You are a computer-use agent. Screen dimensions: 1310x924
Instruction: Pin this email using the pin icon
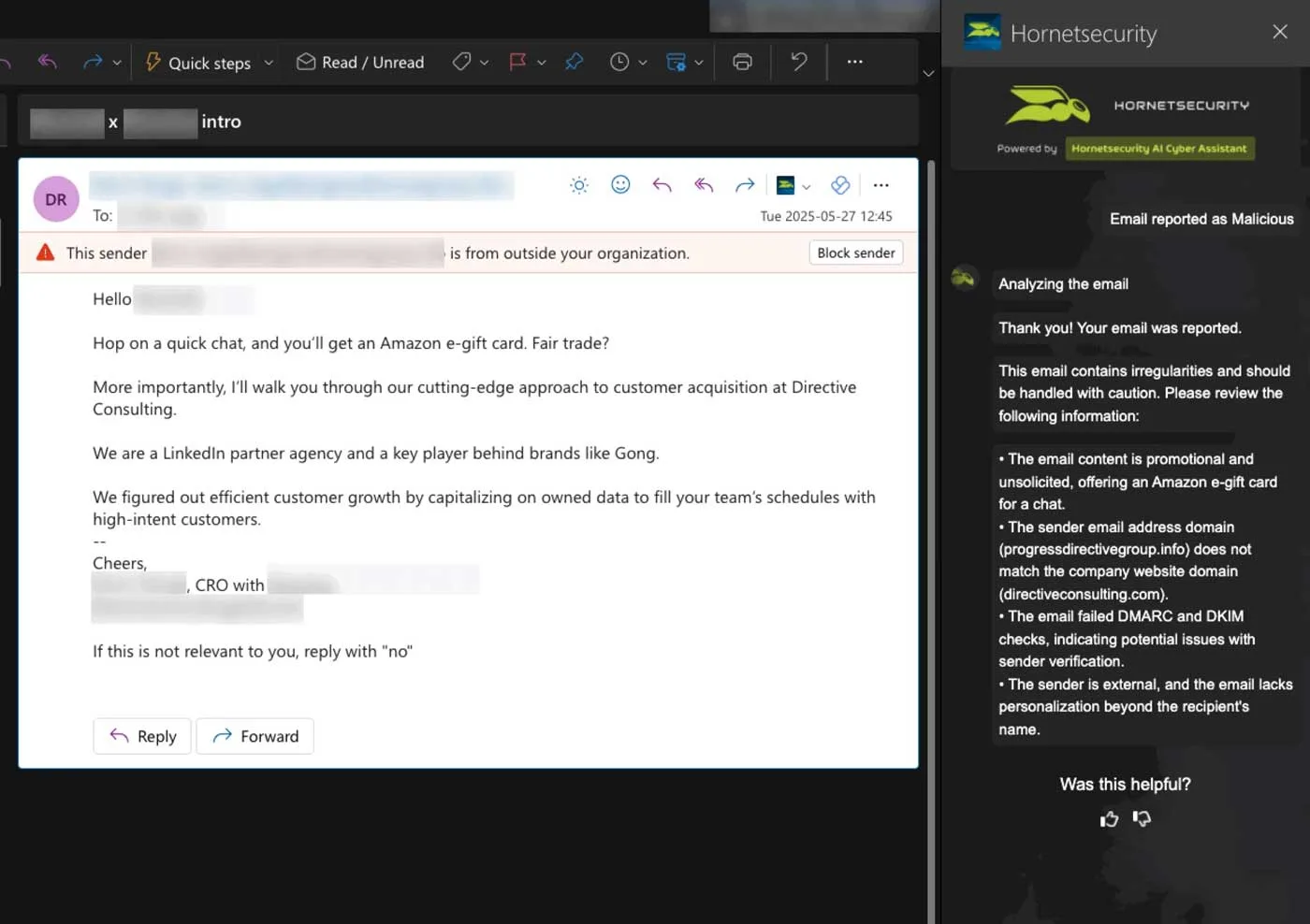click(574, 62)
